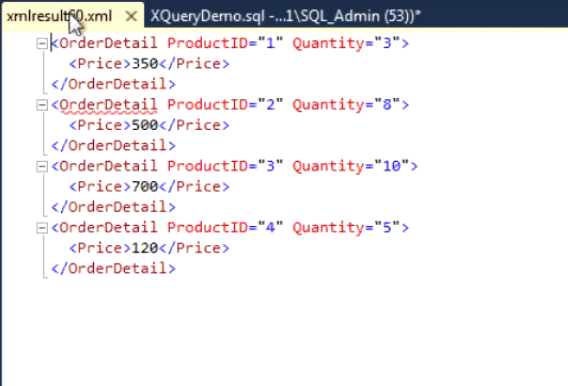Click the underlined OrderDetail tag name
This screenshot has height=386, width=568.
[108, 105]
